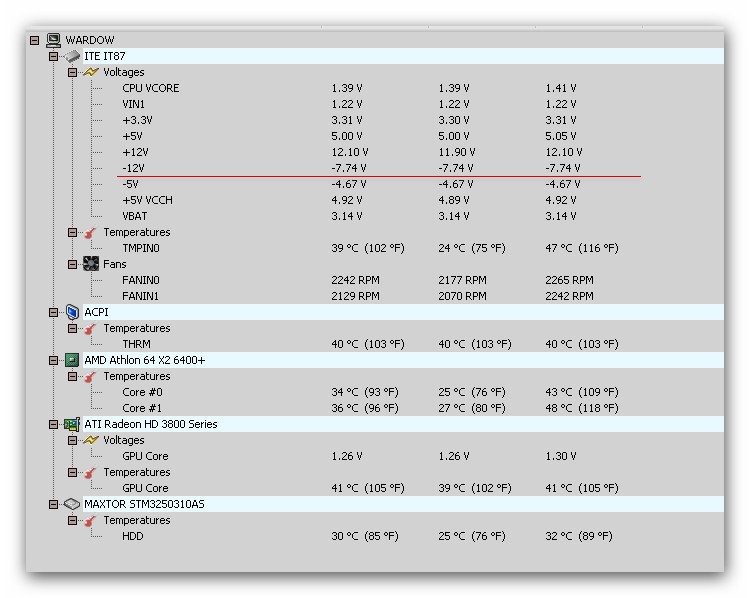The height and width of the screenshot is (598, 750).
Task: Select the WARDOW tree label
Action: pyautogui.click(x=90, y=40)
